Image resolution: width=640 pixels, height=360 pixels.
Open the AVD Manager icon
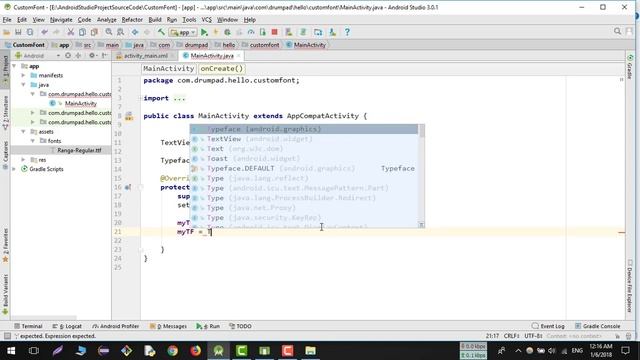click(289, 32)
